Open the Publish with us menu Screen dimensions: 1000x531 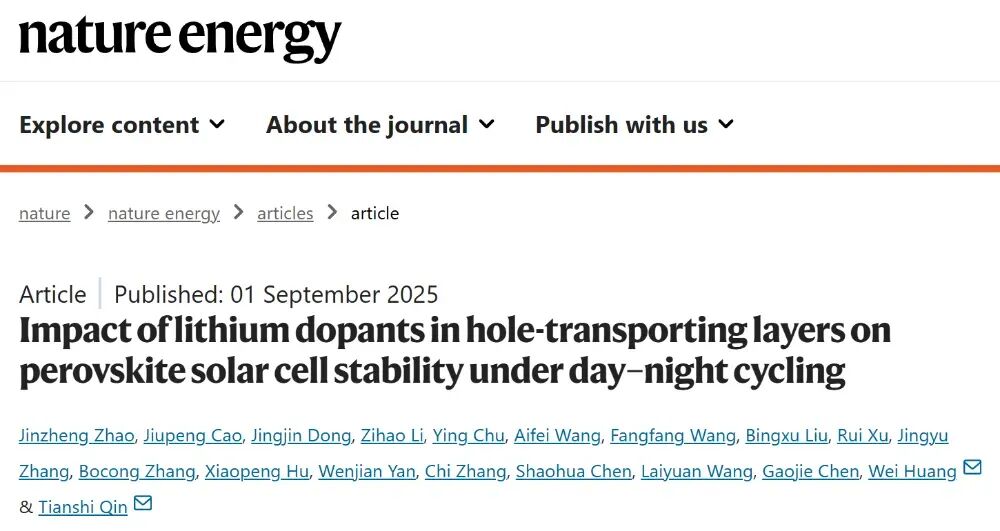635,124
